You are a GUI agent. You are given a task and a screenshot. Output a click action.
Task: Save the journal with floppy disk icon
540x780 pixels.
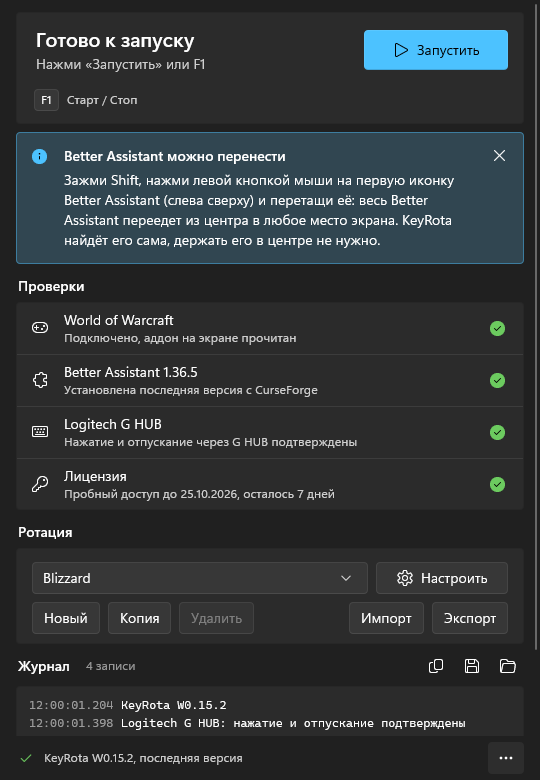(x=472, y=666)
